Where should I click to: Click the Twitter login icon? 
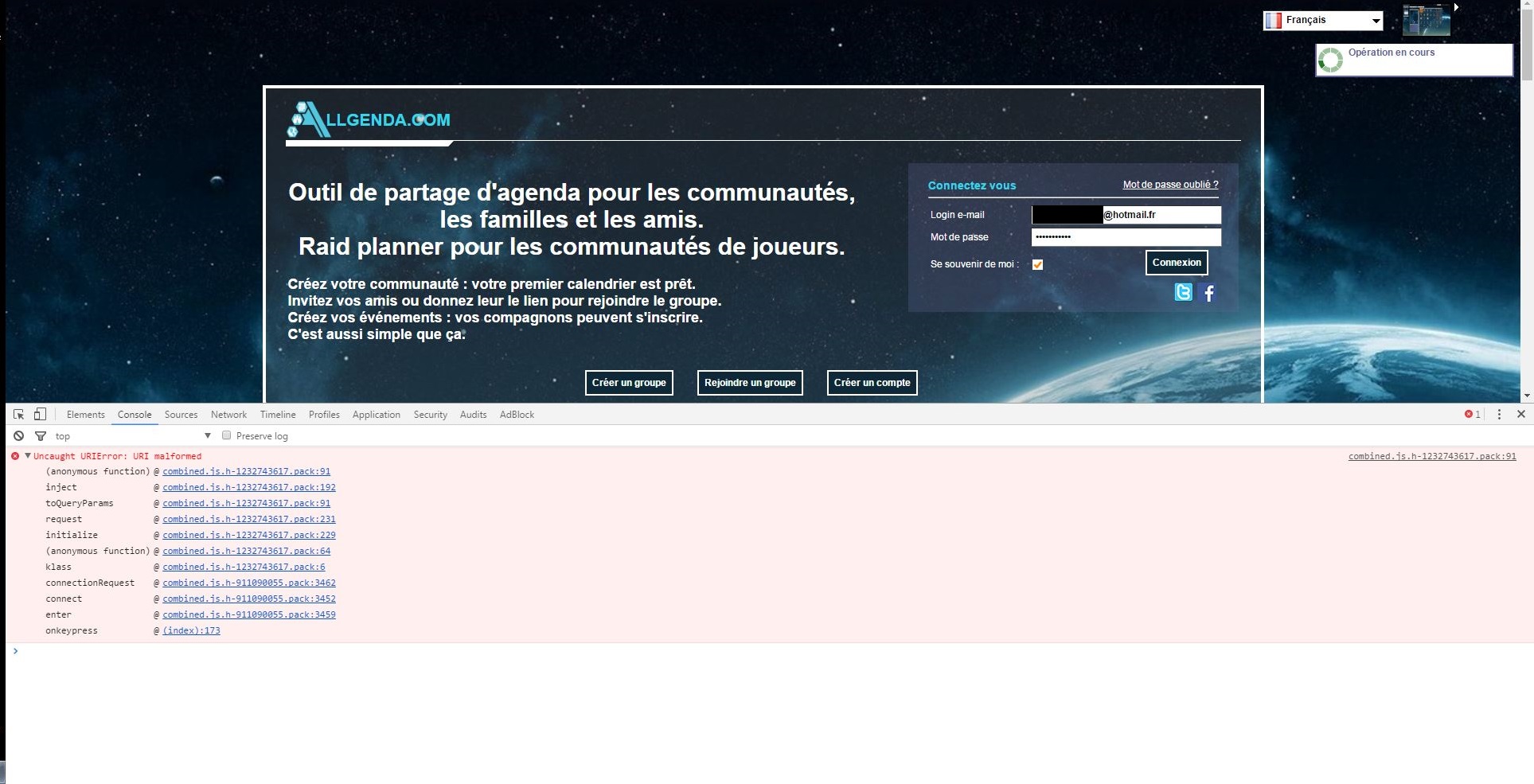coord(1184,293)
